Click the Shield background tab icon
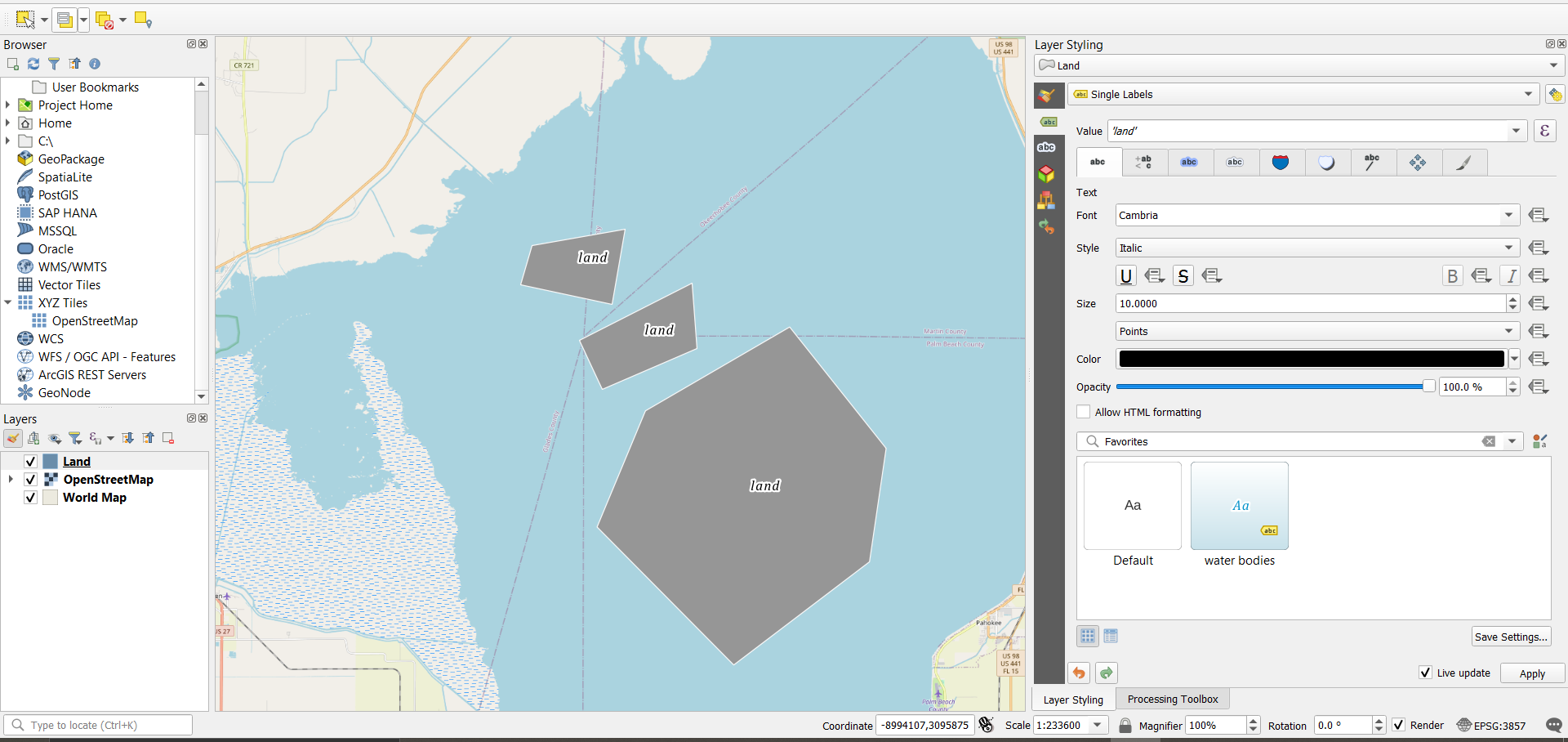 coord(1281,163)
